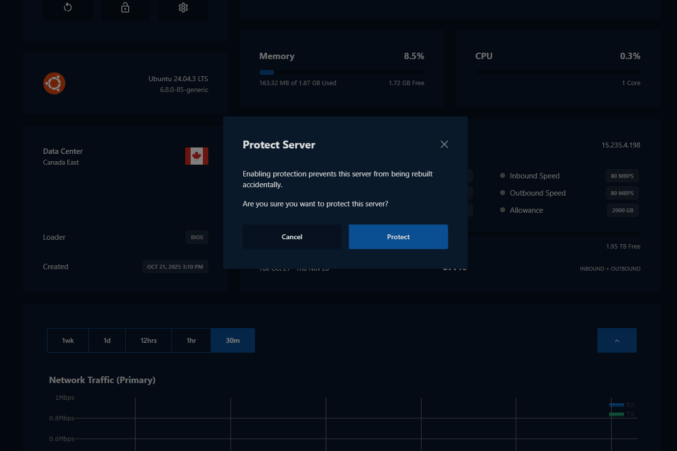
Task: Select the 1wk traffic range
Action: (68, 341)
